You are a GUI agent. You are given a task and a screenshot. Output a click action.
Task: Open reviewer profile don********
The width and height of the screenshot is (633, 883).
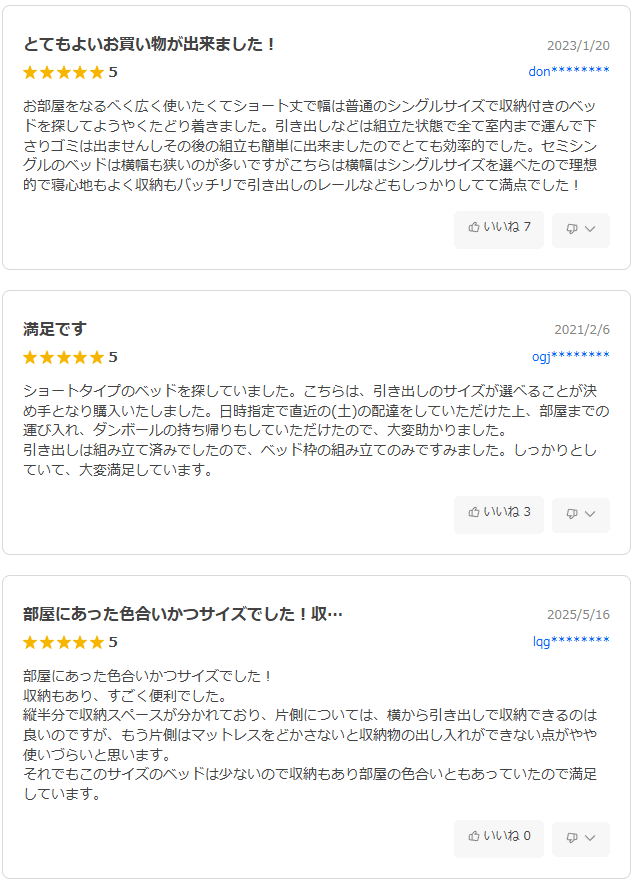tap(568, 71)
